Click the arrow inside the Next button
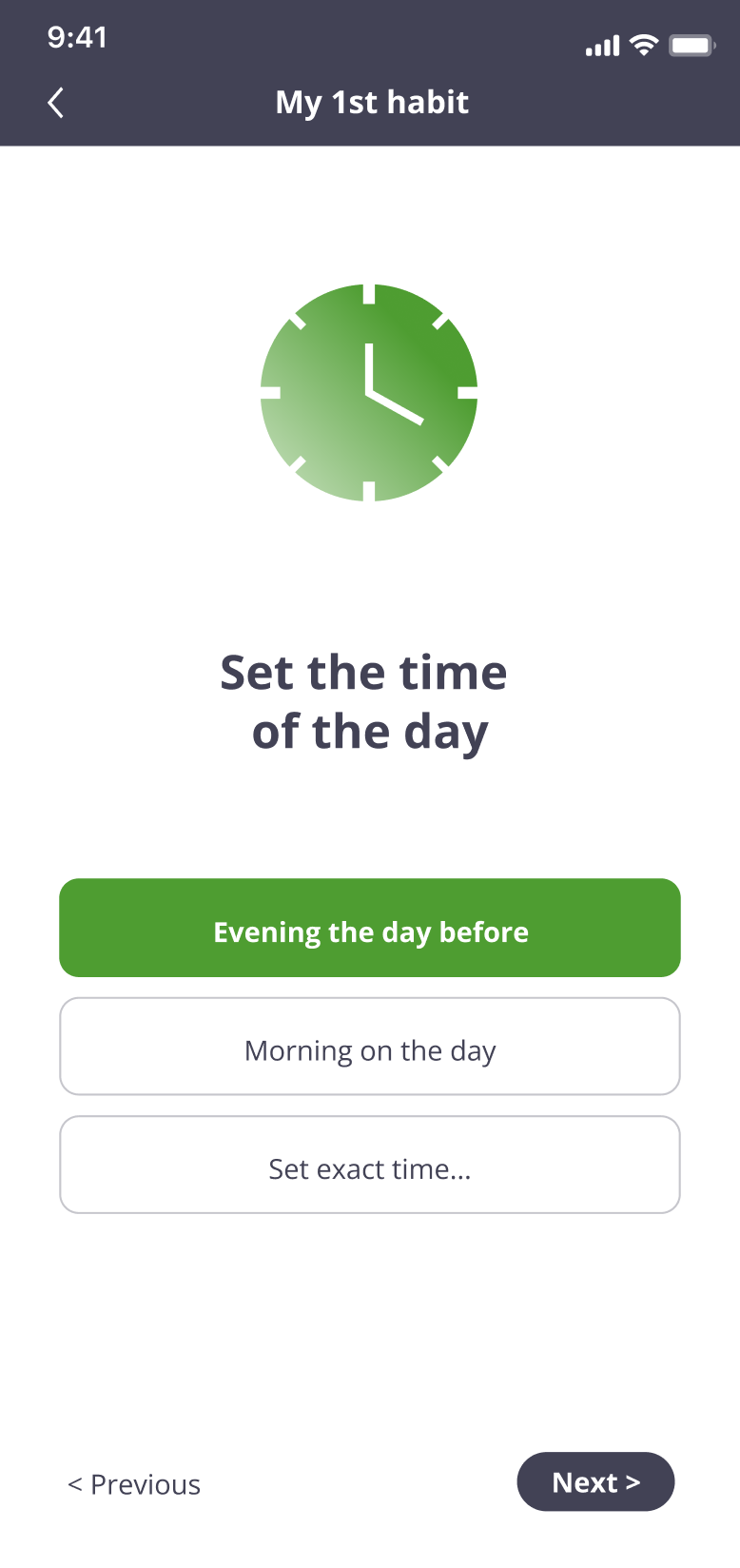This screenshot has height=1568, width=740. (633, 1482)
